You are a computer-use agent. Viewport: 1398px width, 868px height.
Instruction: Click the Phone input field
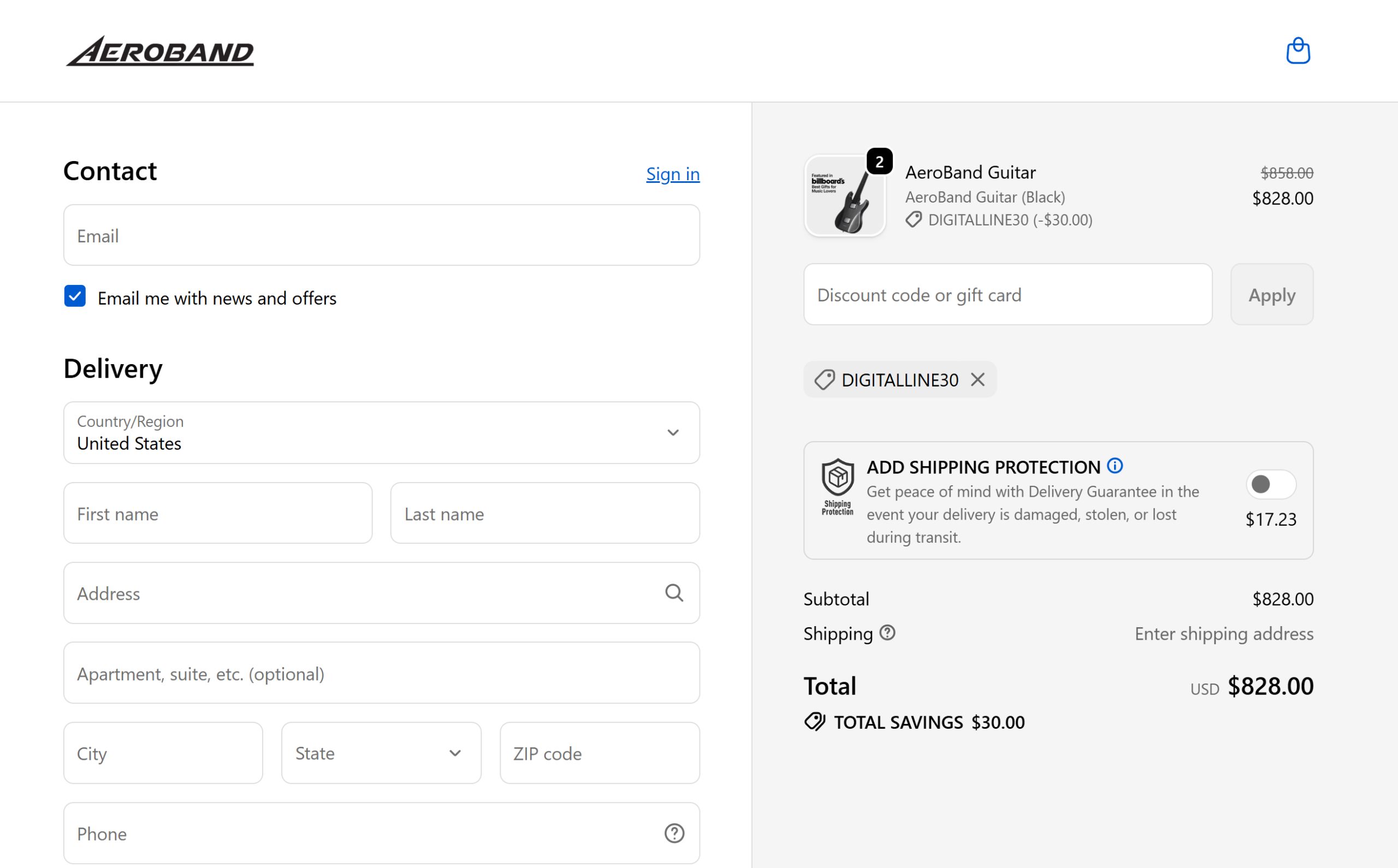[x=381, y=833]
